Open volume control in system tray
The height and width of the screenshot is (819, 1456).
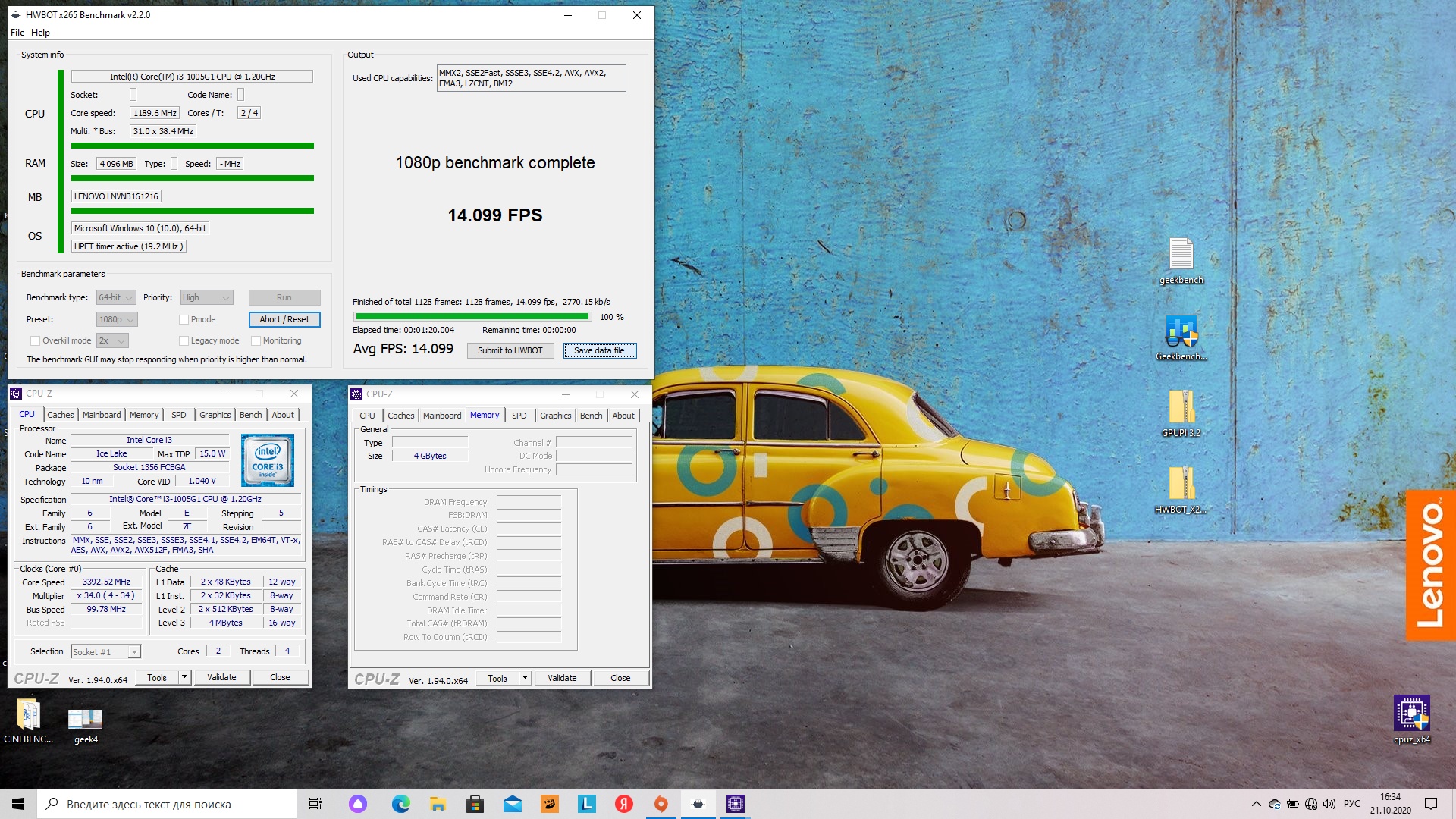(1329, 804)
